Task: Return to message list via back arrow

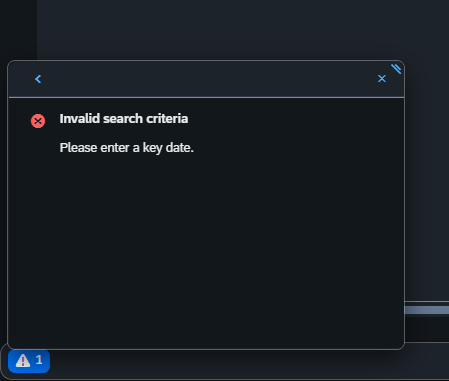Action: click(x=38, y=79)
